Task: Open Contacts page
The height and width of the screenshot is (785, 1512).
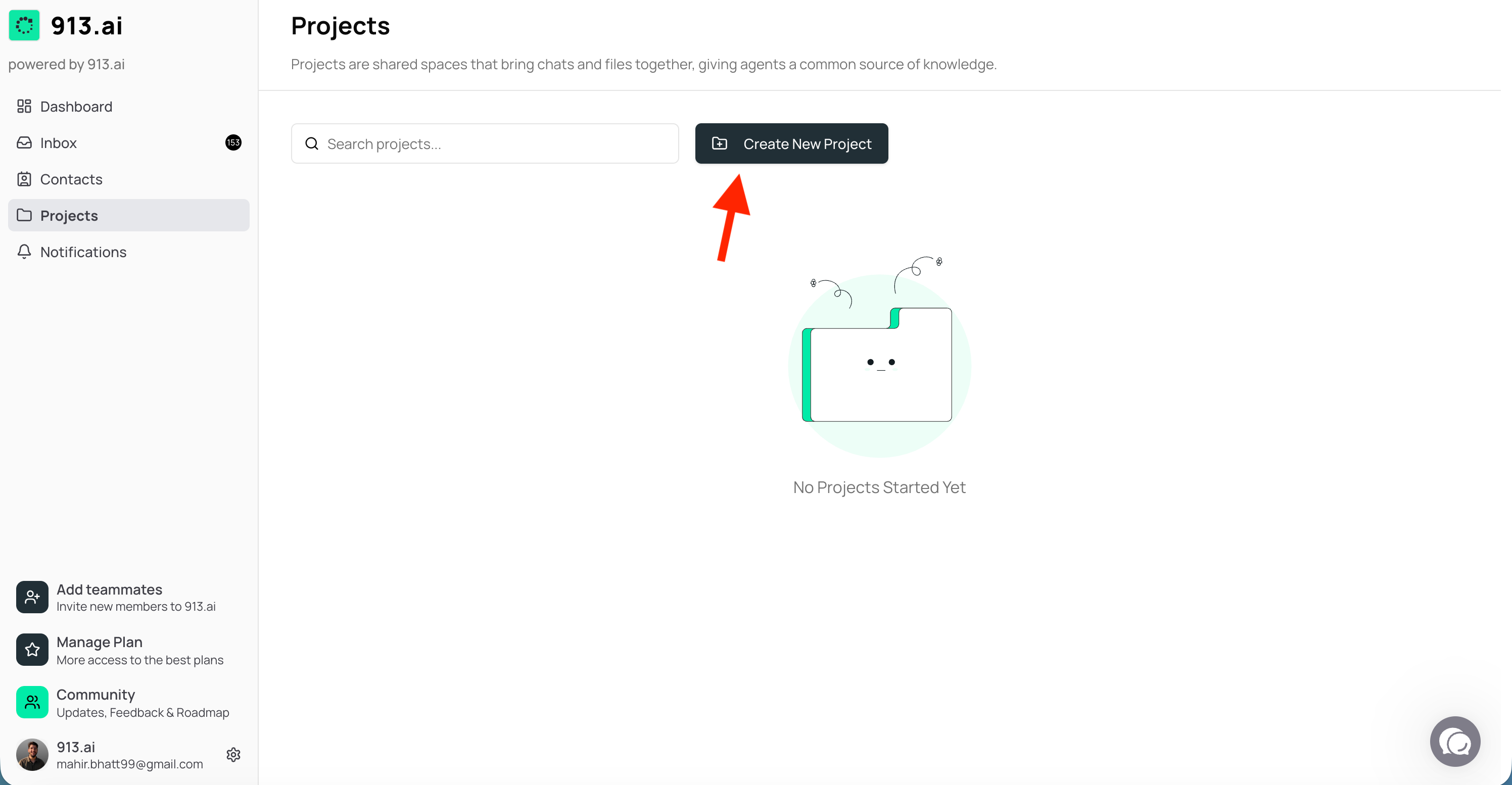Action: [71, 179]
